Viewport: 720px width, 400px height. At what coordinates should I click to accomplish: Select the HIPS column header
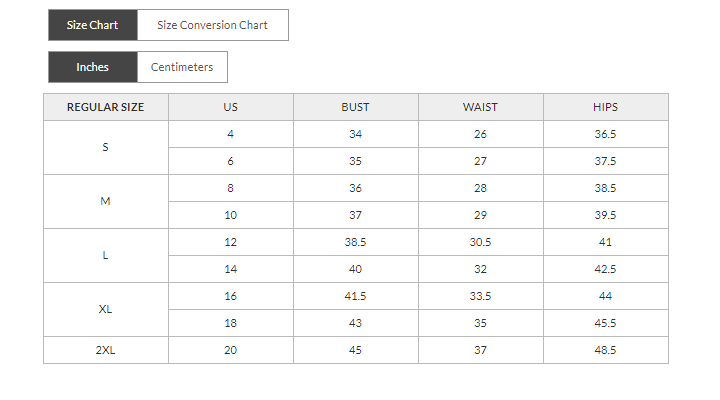point(605,107)
